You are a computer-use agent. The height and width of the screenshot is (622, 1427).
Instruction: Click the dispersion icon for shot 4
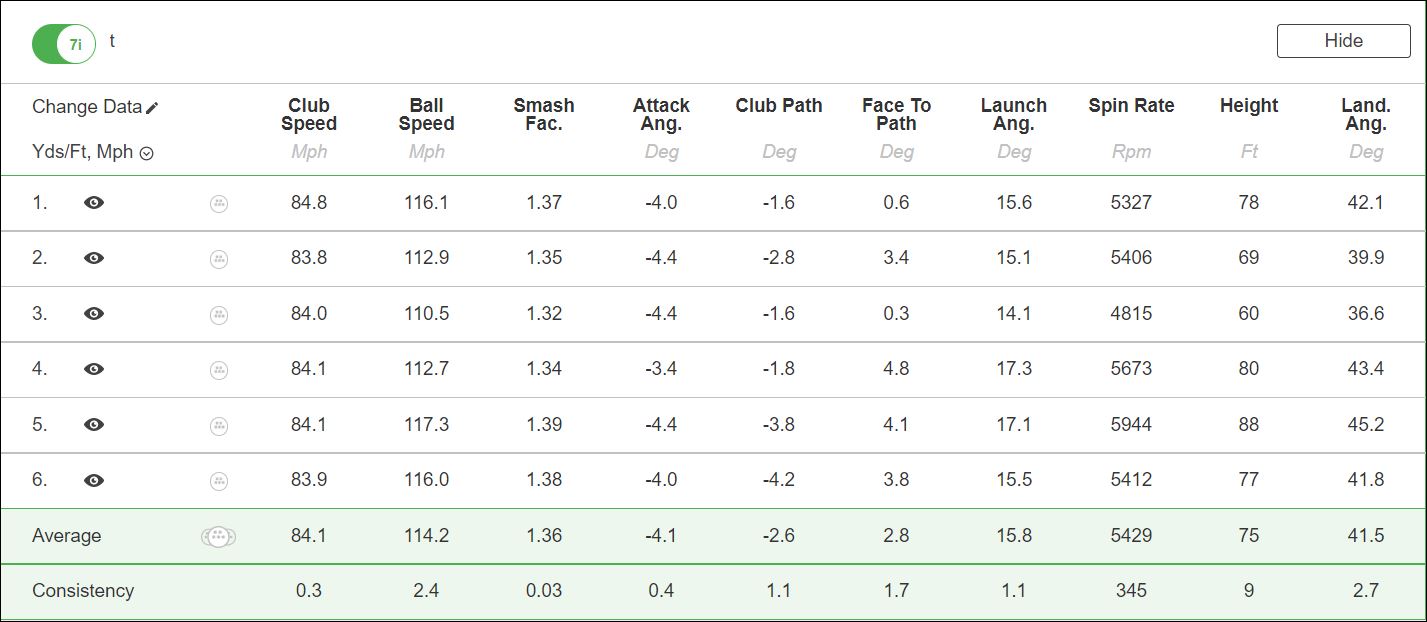tap(219, 370)
